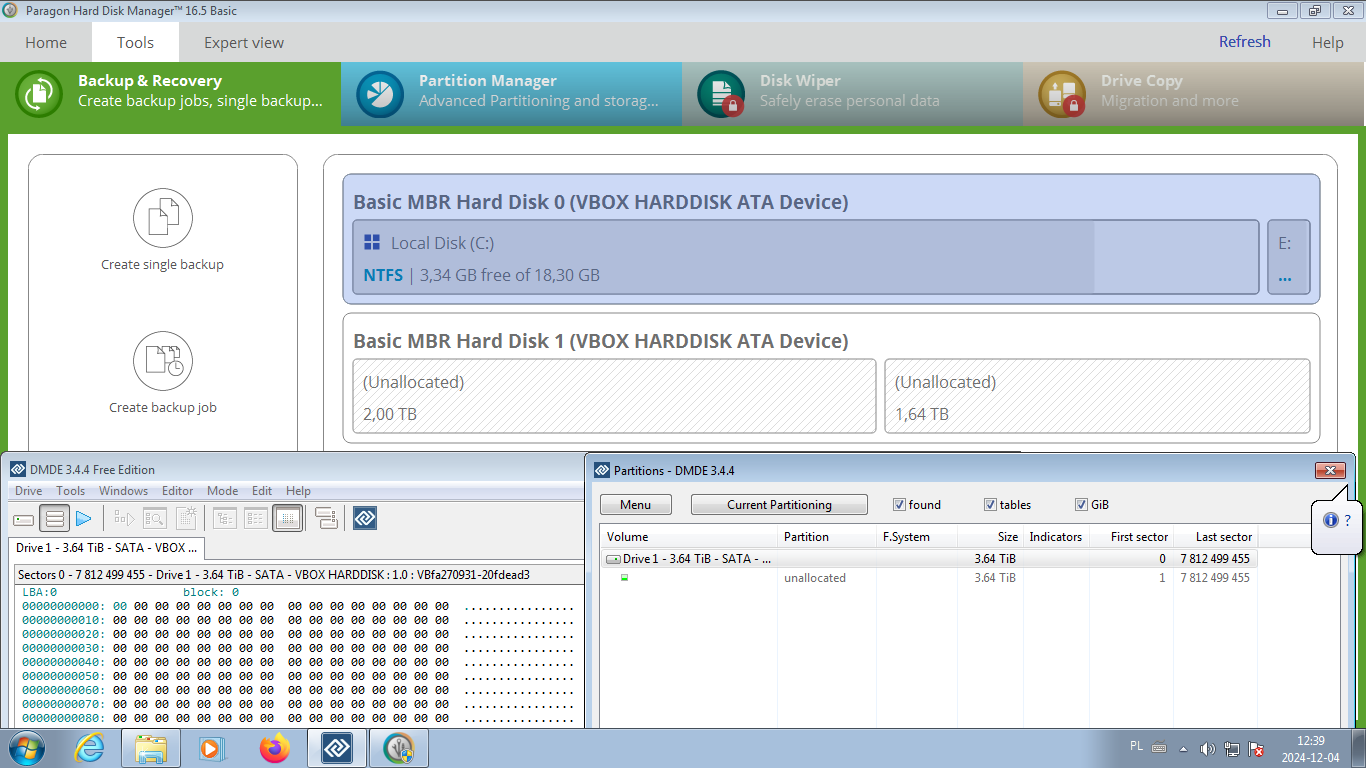Click the volume speaker tray icon
Screen dimensions: 1366x768
coord(1207,748)
